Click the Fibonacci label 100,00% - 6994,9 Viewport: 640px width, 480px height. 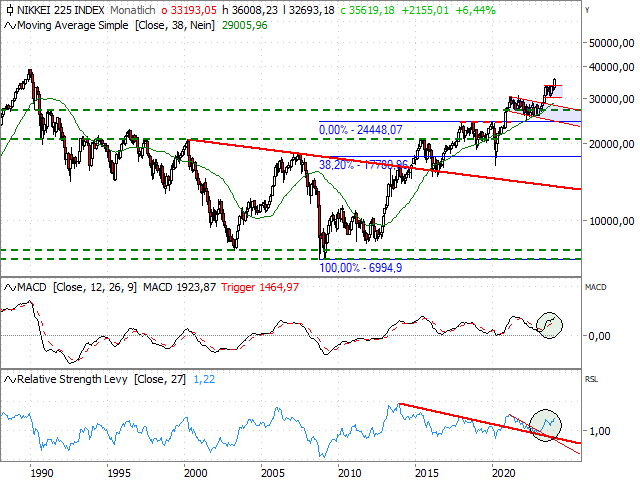coord(360,268)
